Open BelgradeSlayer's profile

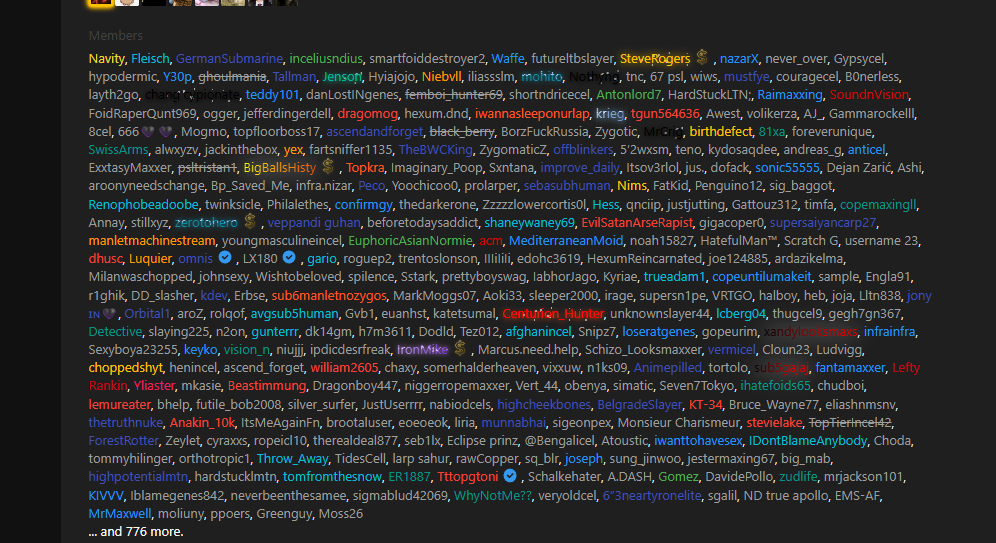pos(639,405)
